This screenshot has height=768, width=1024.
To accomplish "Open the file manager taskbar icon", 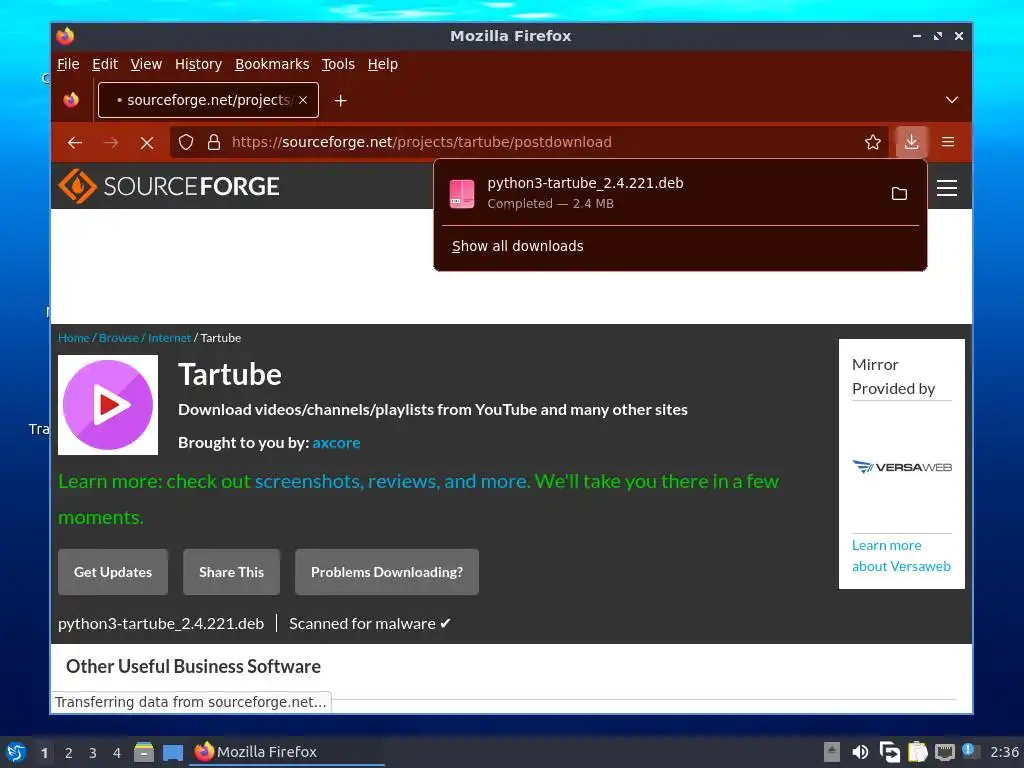I will (144, 752).
